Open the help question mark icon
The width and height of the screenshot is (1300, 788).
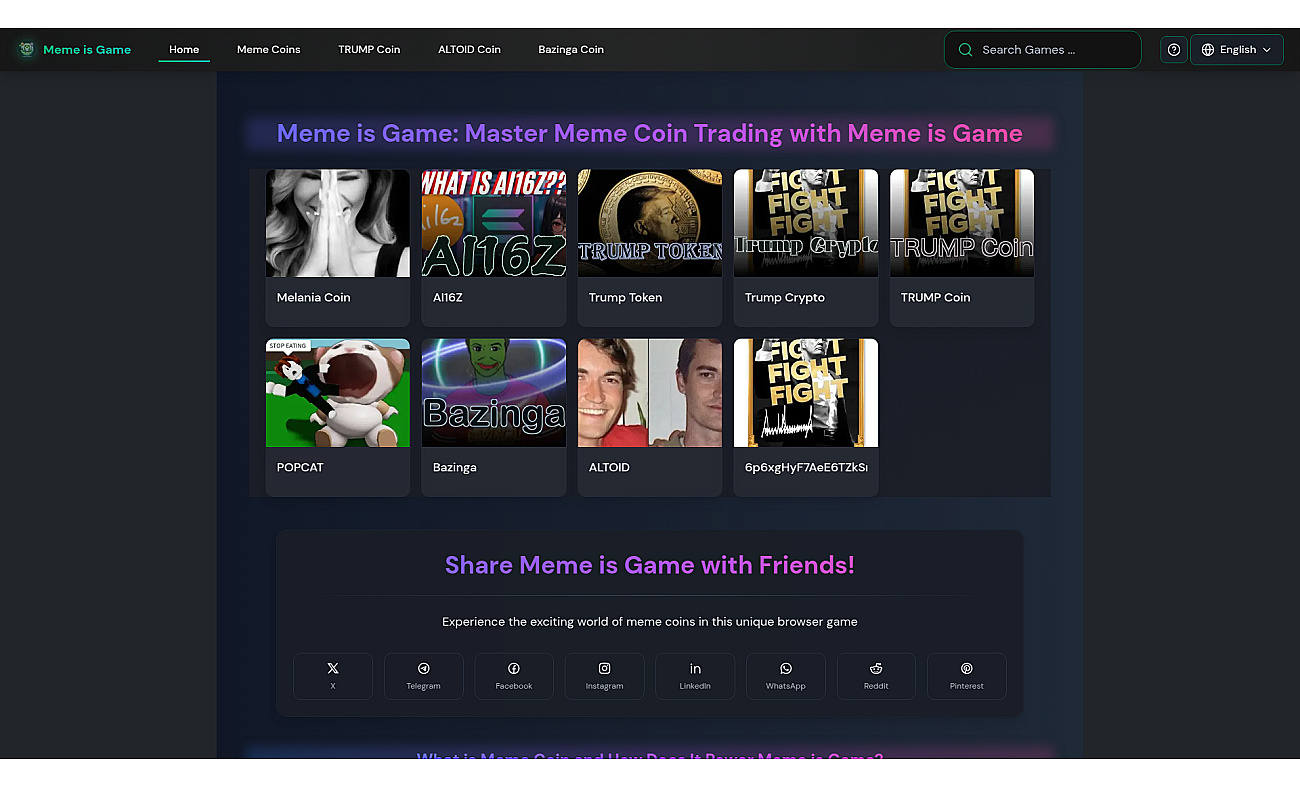tap(1174, 49)
